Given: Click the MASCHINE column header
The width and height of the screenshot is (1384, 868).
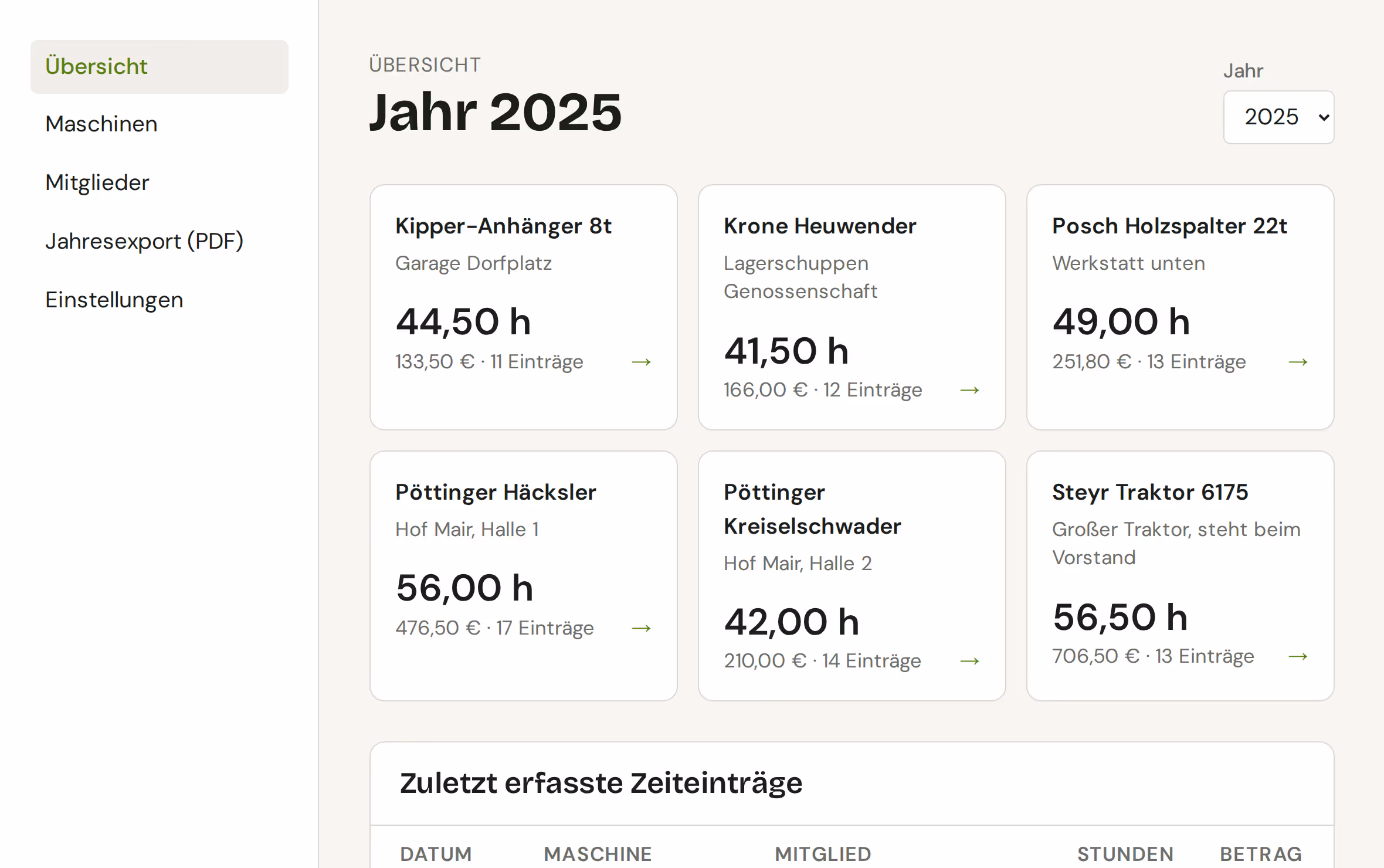Looking at the screenshot, I should click(598, 855).
